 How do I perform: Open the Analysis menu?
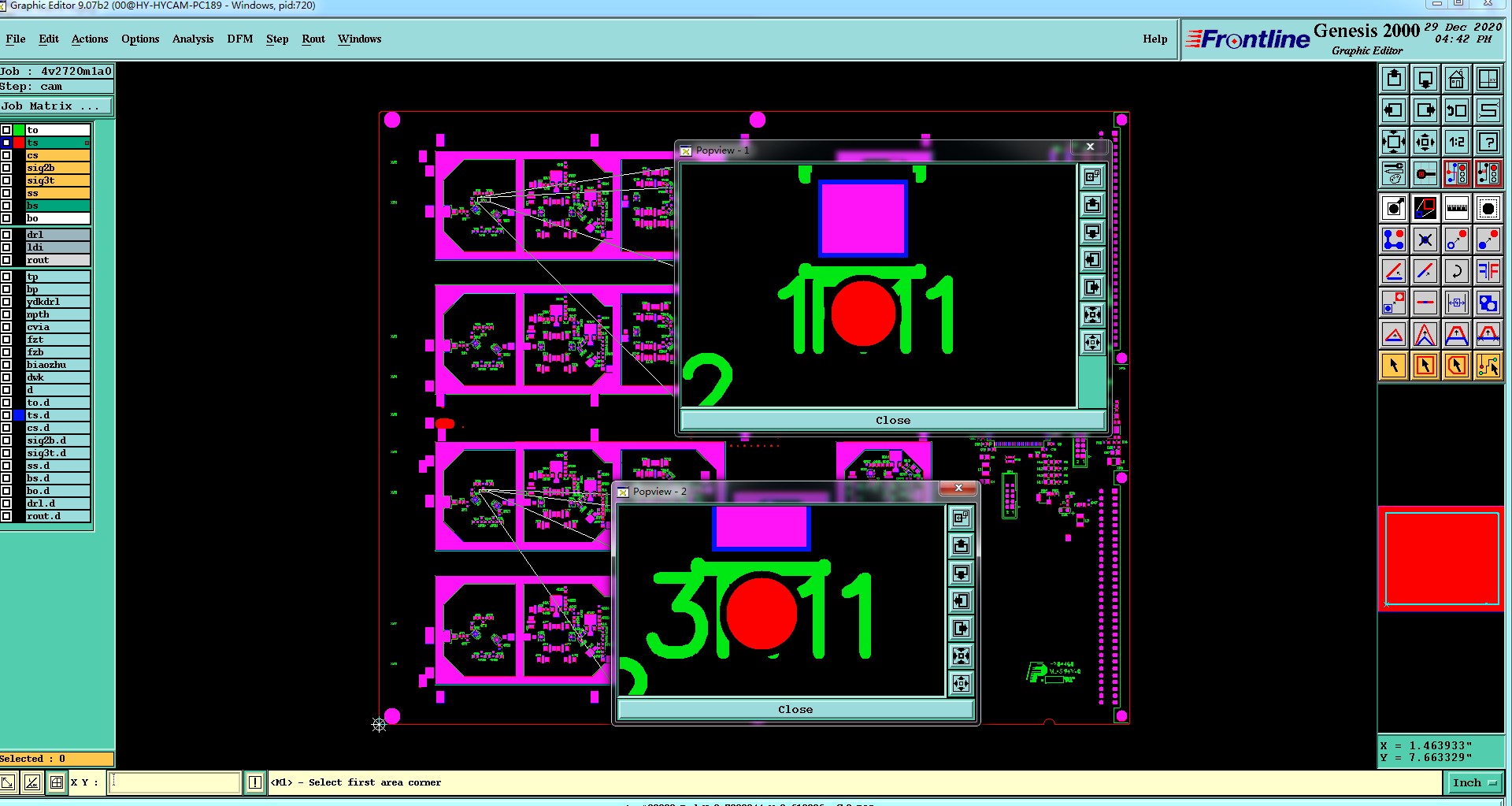click(x=193, y=39)
